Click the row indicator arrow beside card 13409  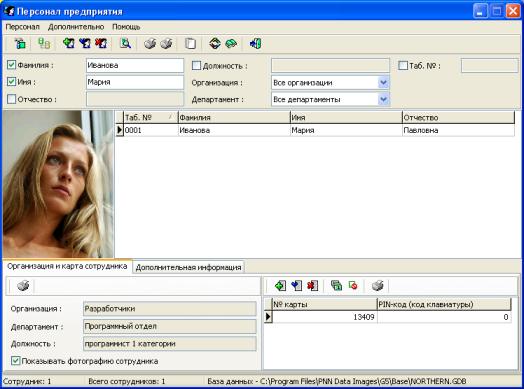point(268,316)
